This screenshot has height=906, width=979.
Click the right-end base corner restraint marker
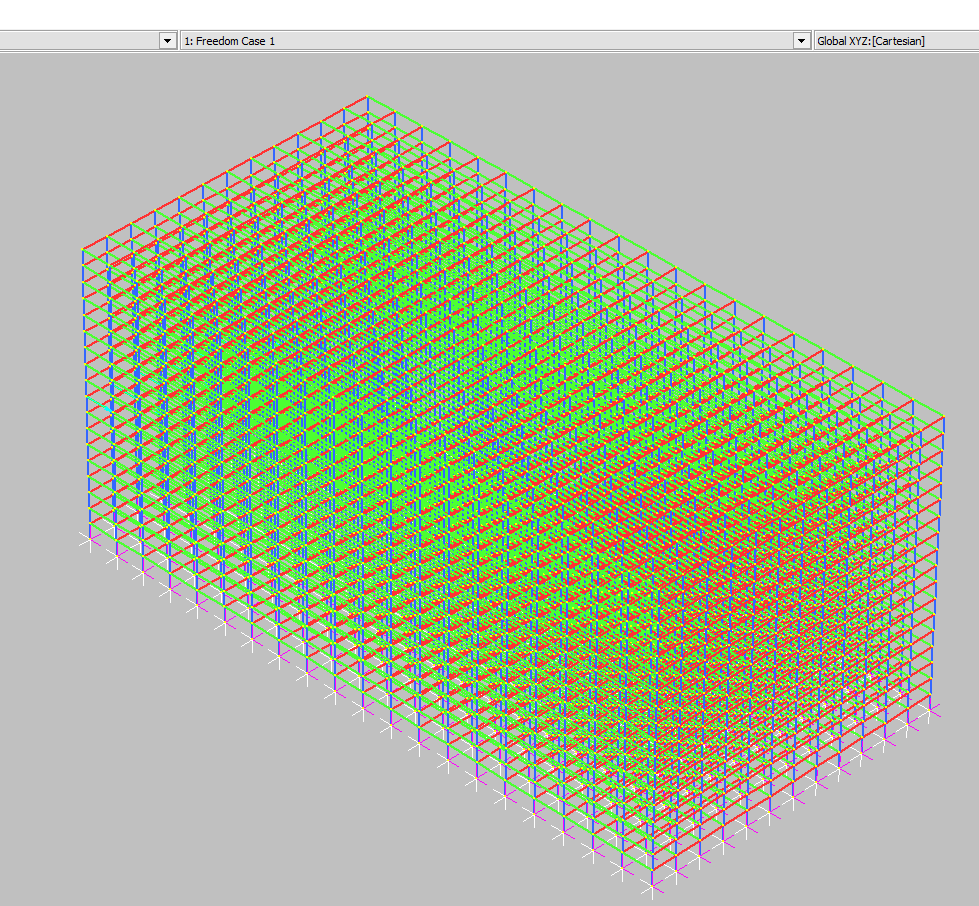tap(936, 711)
